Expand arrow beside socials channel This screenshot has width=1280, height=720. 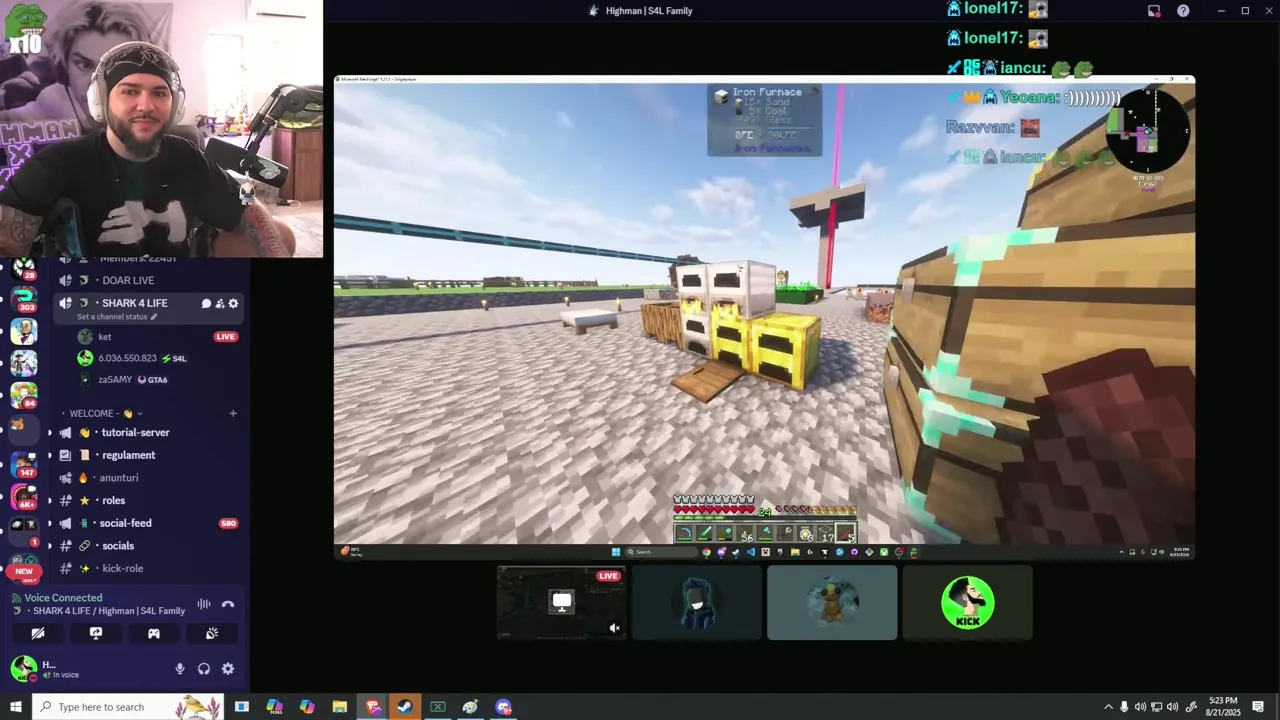(49, 546)
